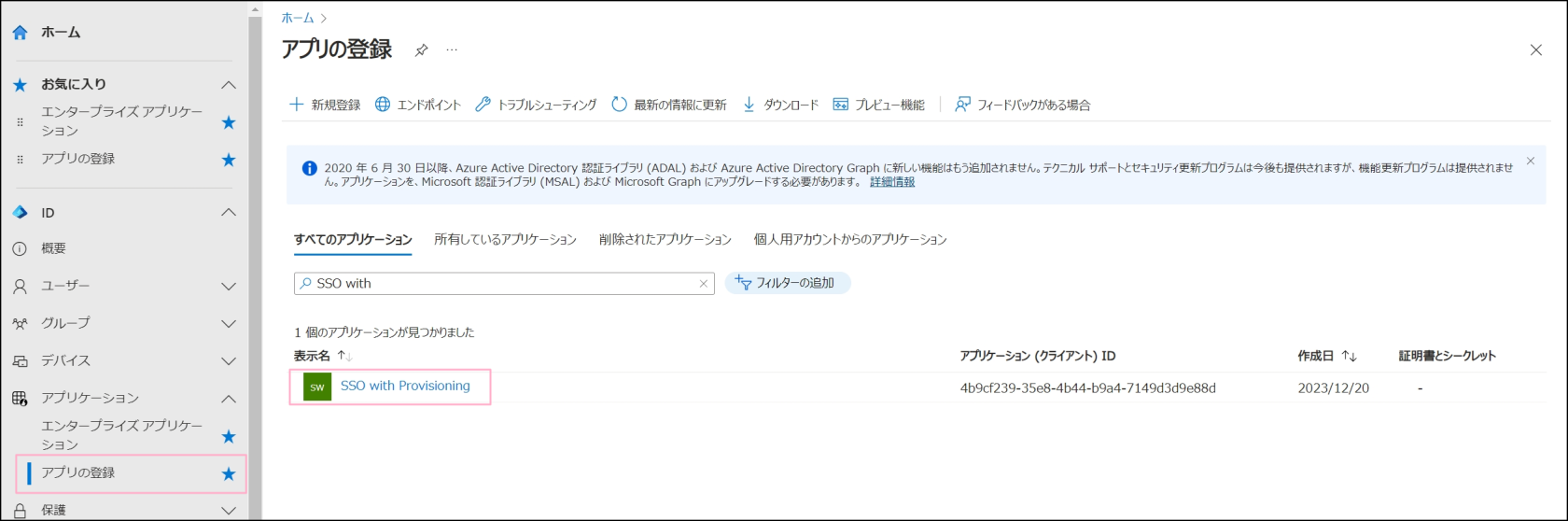The image size is (1568, 521).
Task: Switch to 所有しているアプリケーション tab
Action: [x=505, y=240]
